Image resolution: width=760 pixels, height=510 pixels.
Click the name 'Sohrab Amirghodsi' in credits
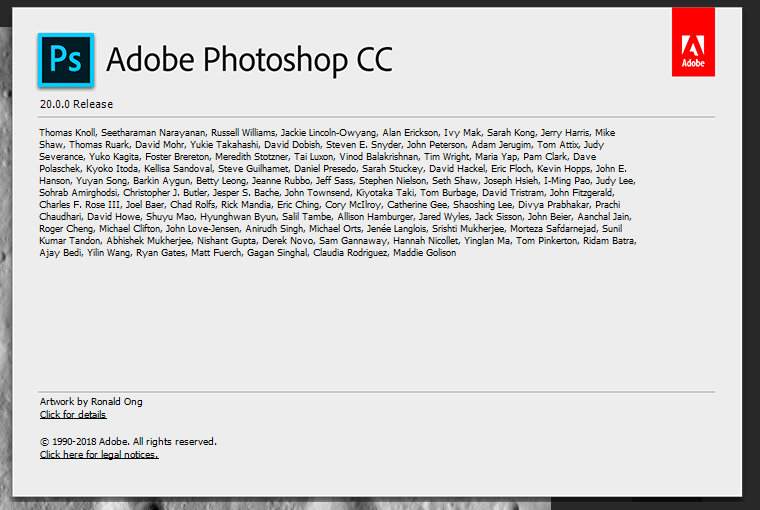point(78,193)
